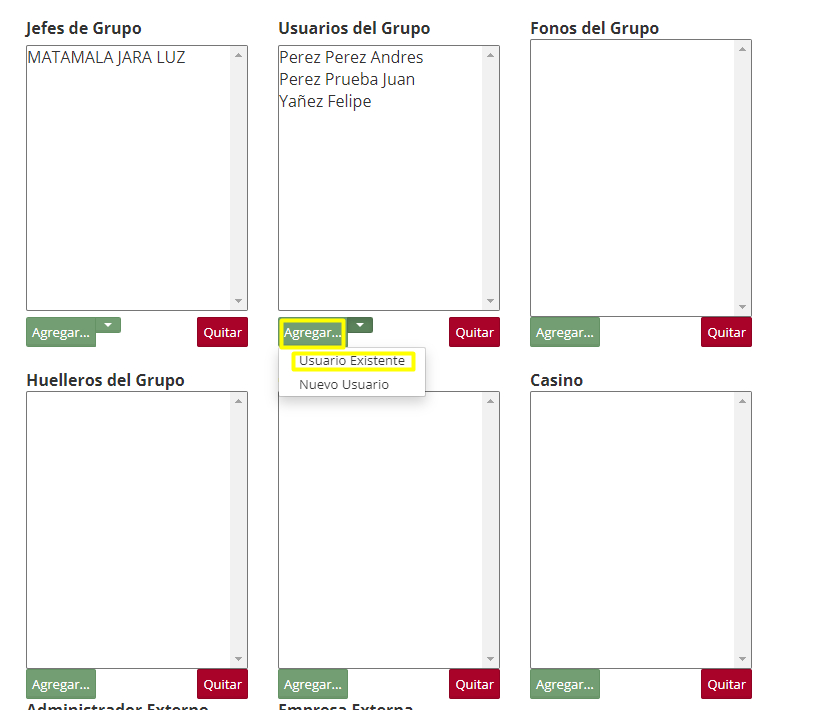
Task: Select Nuevo Usuario menu option
Action: tap(344, 385)
